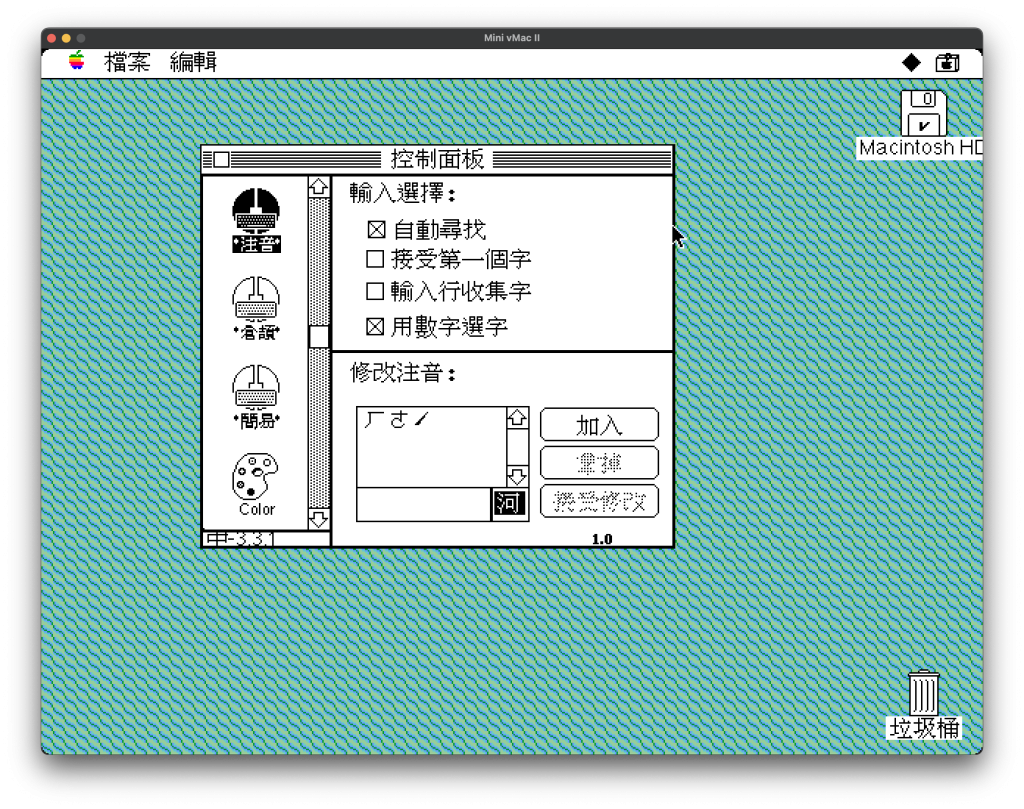Click the down arrow of the icon list scrollbar

[318, 518]
